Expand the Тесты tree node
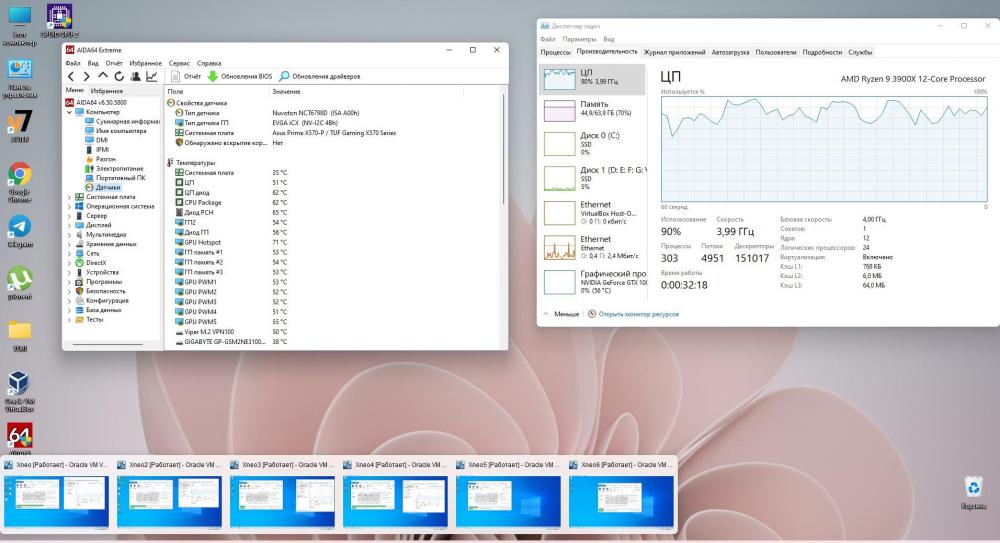 70,320
